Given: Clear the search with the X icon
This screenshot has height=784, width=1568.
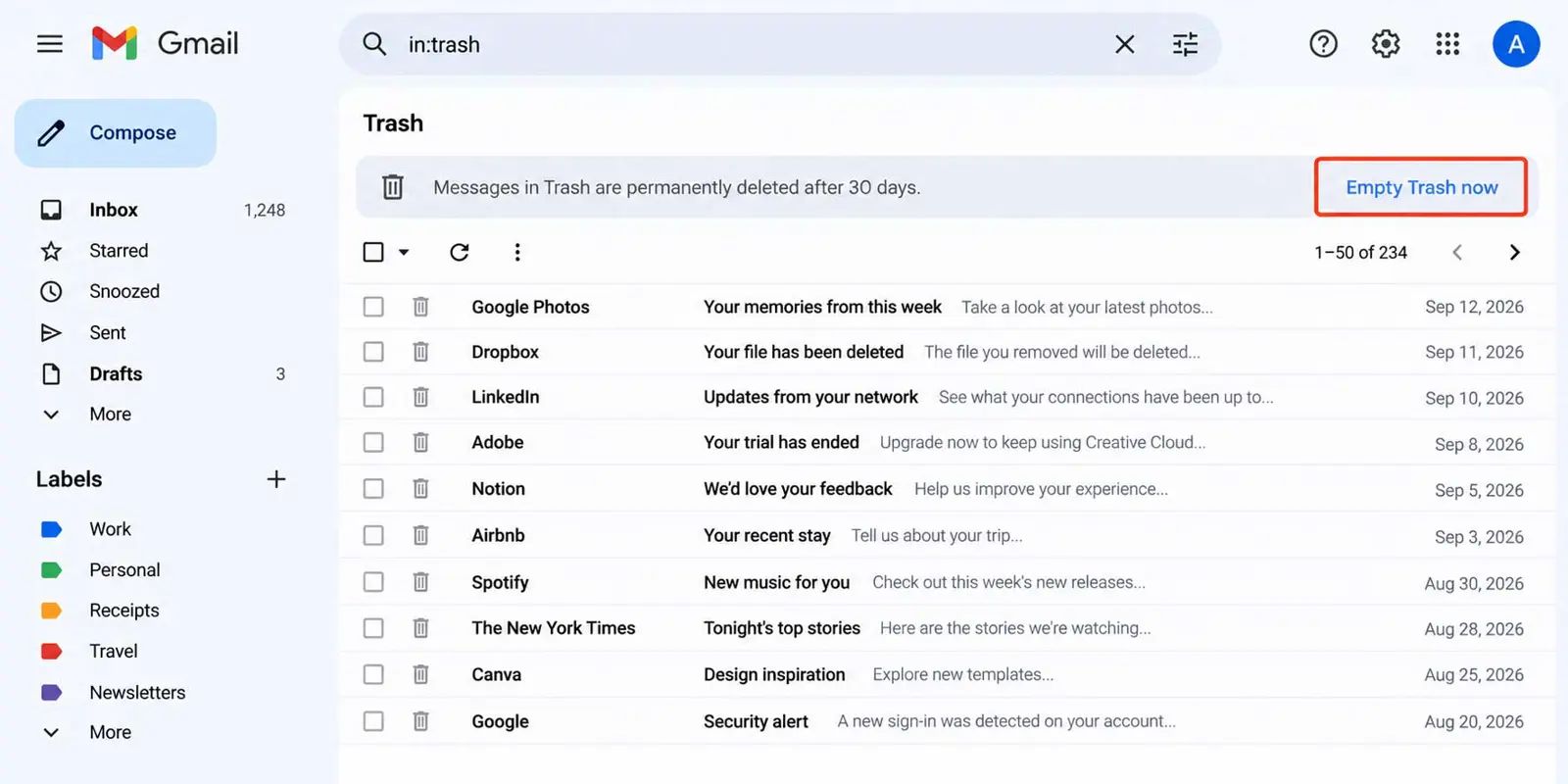Looking at the screenshot, I should coord(1125,44).
